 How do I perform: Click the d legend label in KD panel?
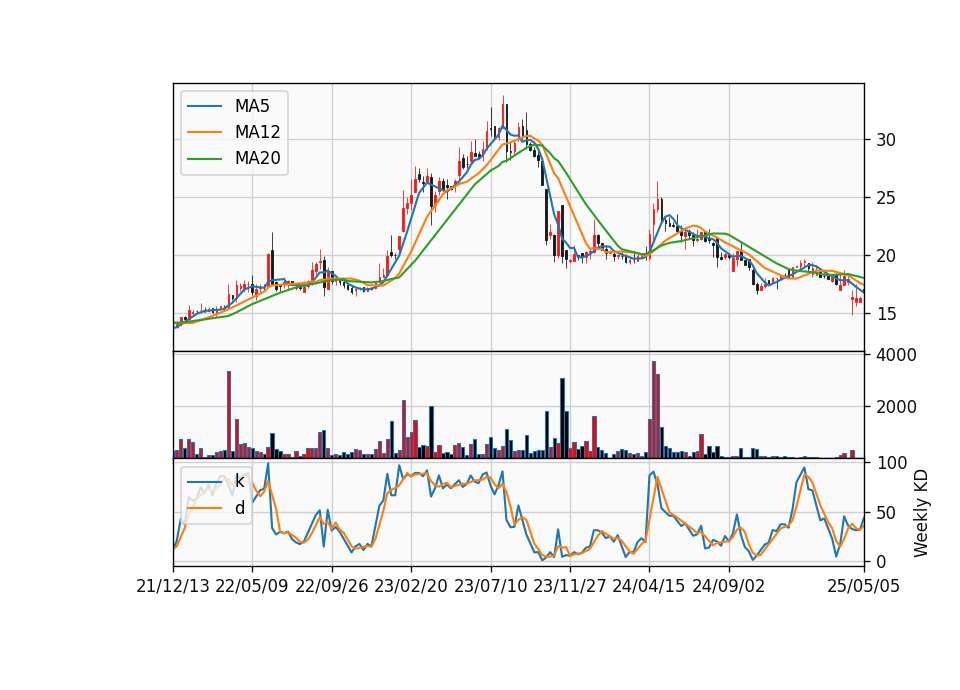click(239, 508)
